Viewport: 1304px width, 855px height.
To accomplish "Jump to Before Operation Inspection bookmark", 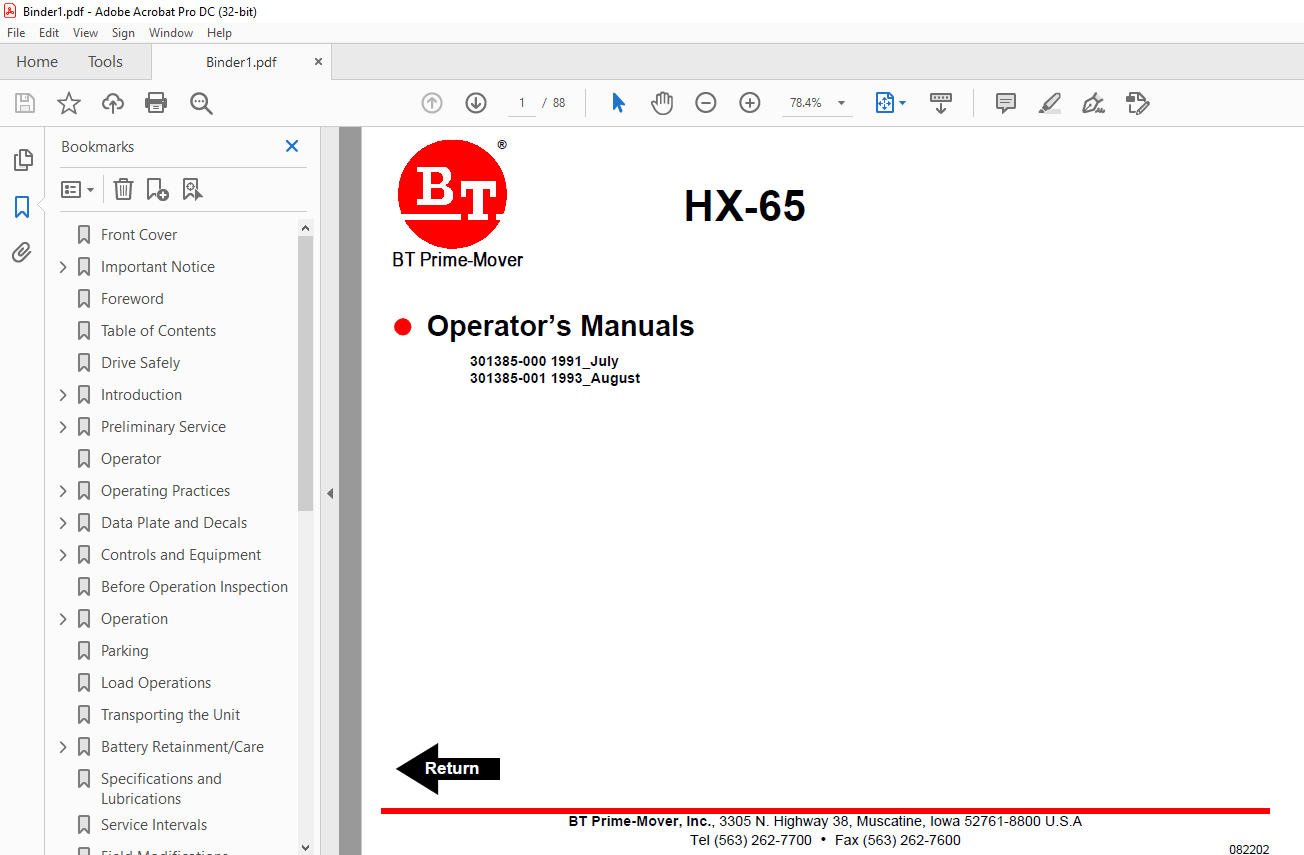I will [x=194, y=587].
